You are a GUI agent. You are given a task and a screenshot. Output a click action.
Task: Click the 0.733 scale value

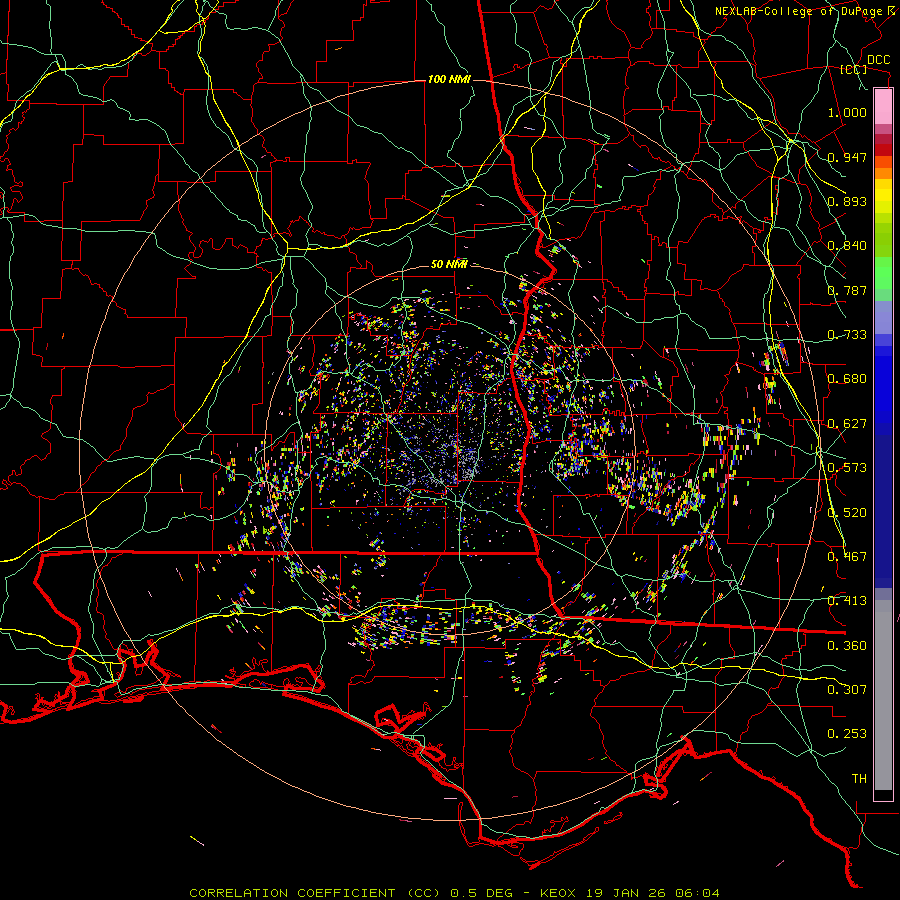(x=847, y=335)
